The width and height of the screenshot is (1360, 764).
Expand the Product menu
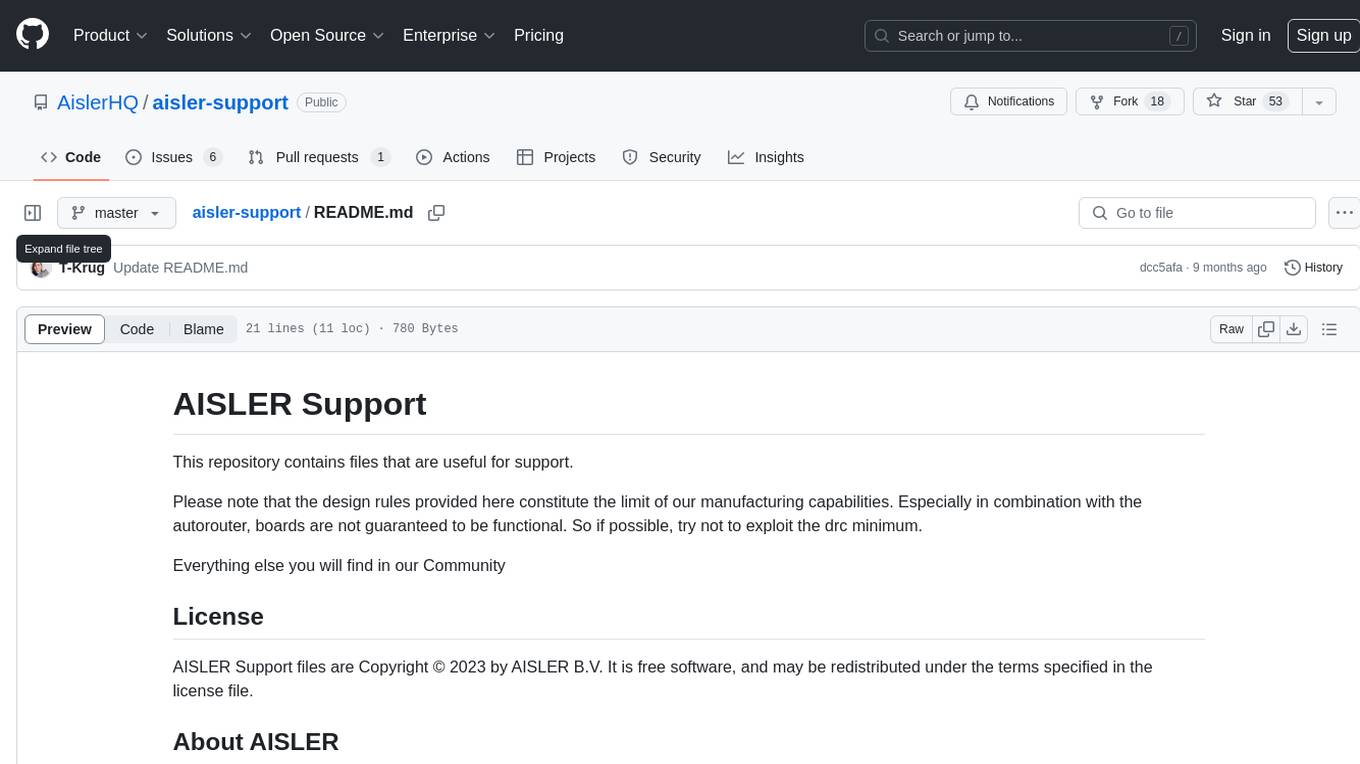(110, 35)
